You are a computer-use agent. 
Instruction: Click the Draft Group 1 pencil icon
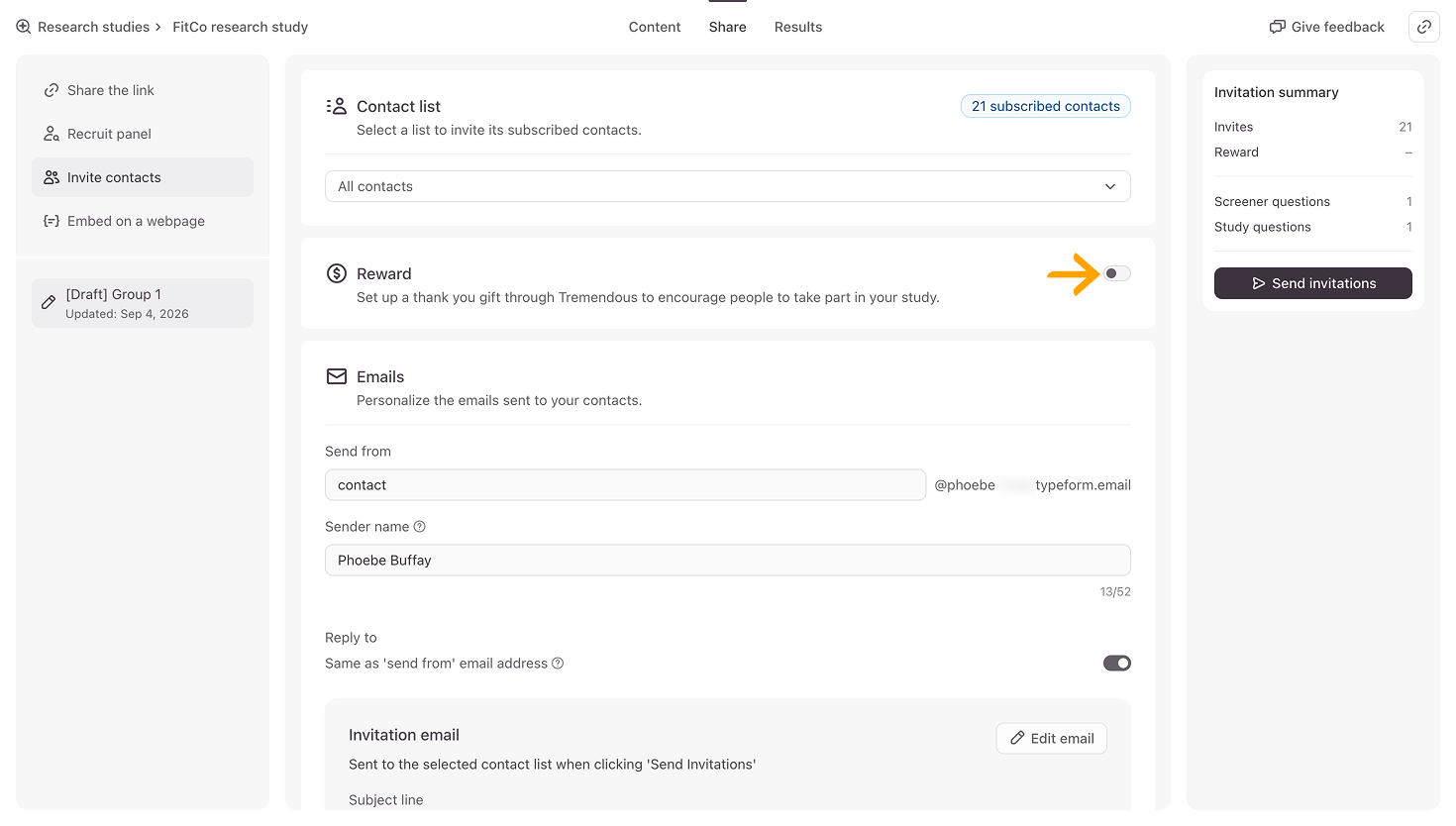49,303
